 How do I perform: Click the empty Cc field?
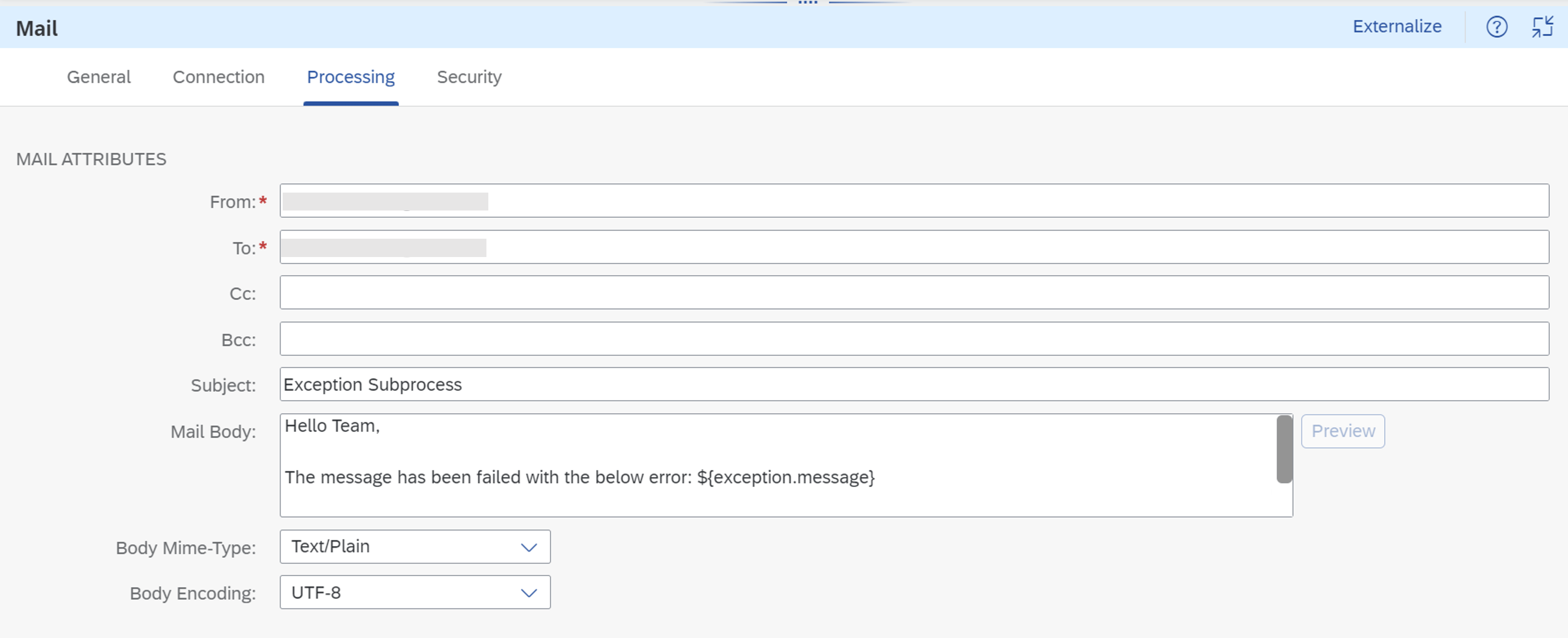tap(731, 292)
